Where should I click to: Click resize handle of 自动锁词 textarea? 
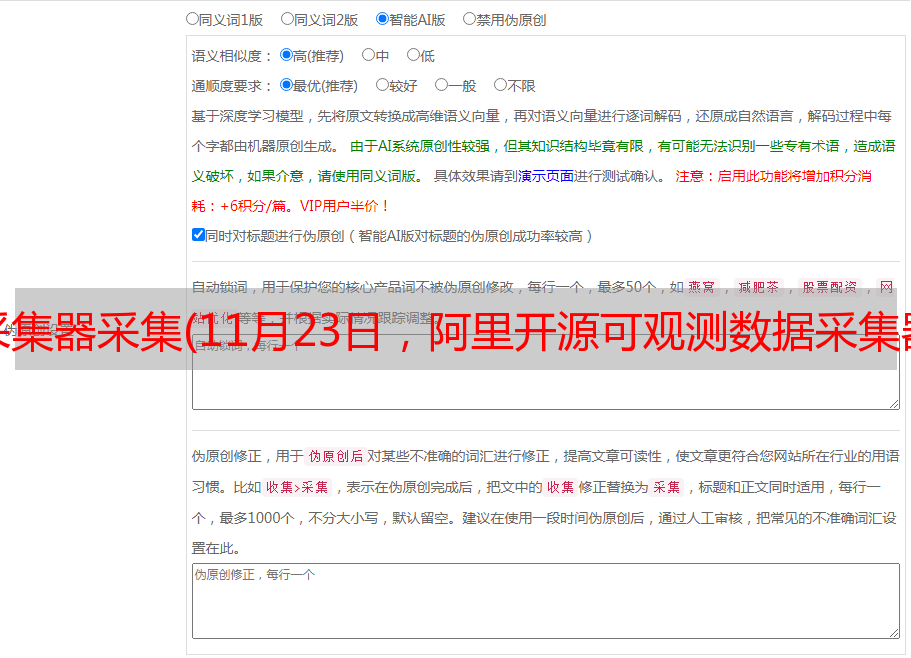coord(894,404)
